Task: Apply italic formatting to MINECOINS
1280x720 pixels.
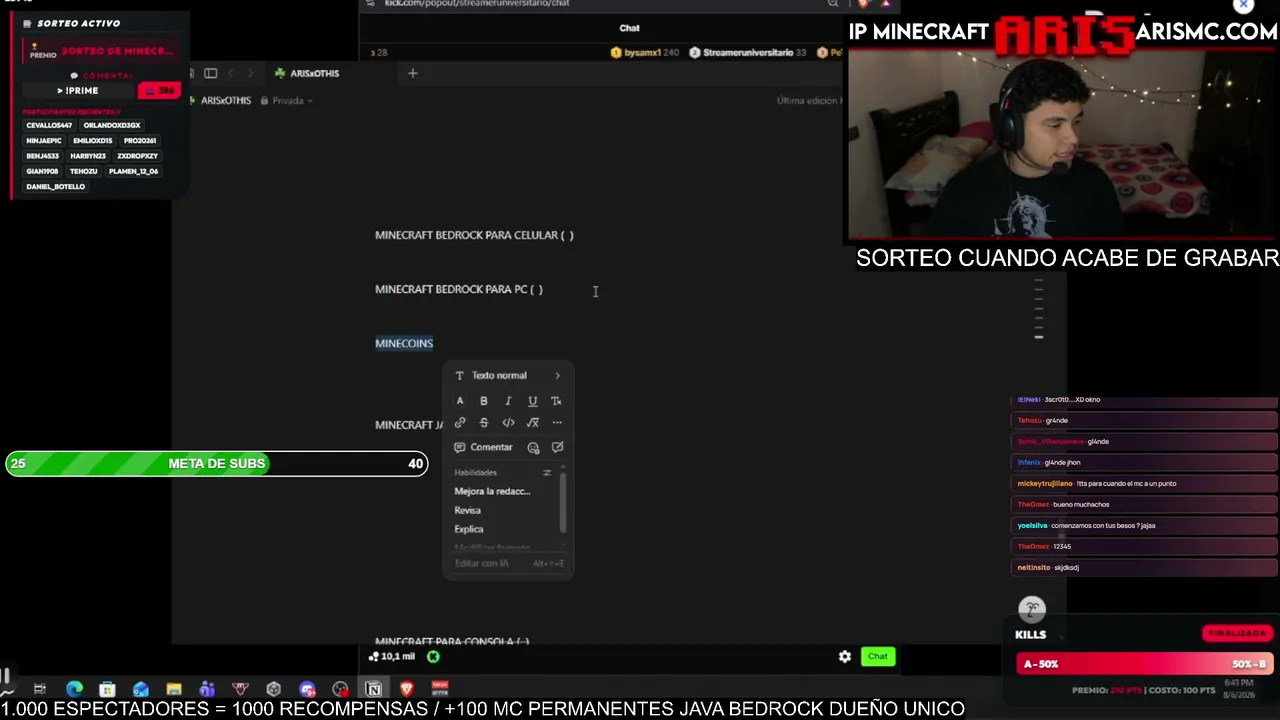Action: (x=508, y=401)
